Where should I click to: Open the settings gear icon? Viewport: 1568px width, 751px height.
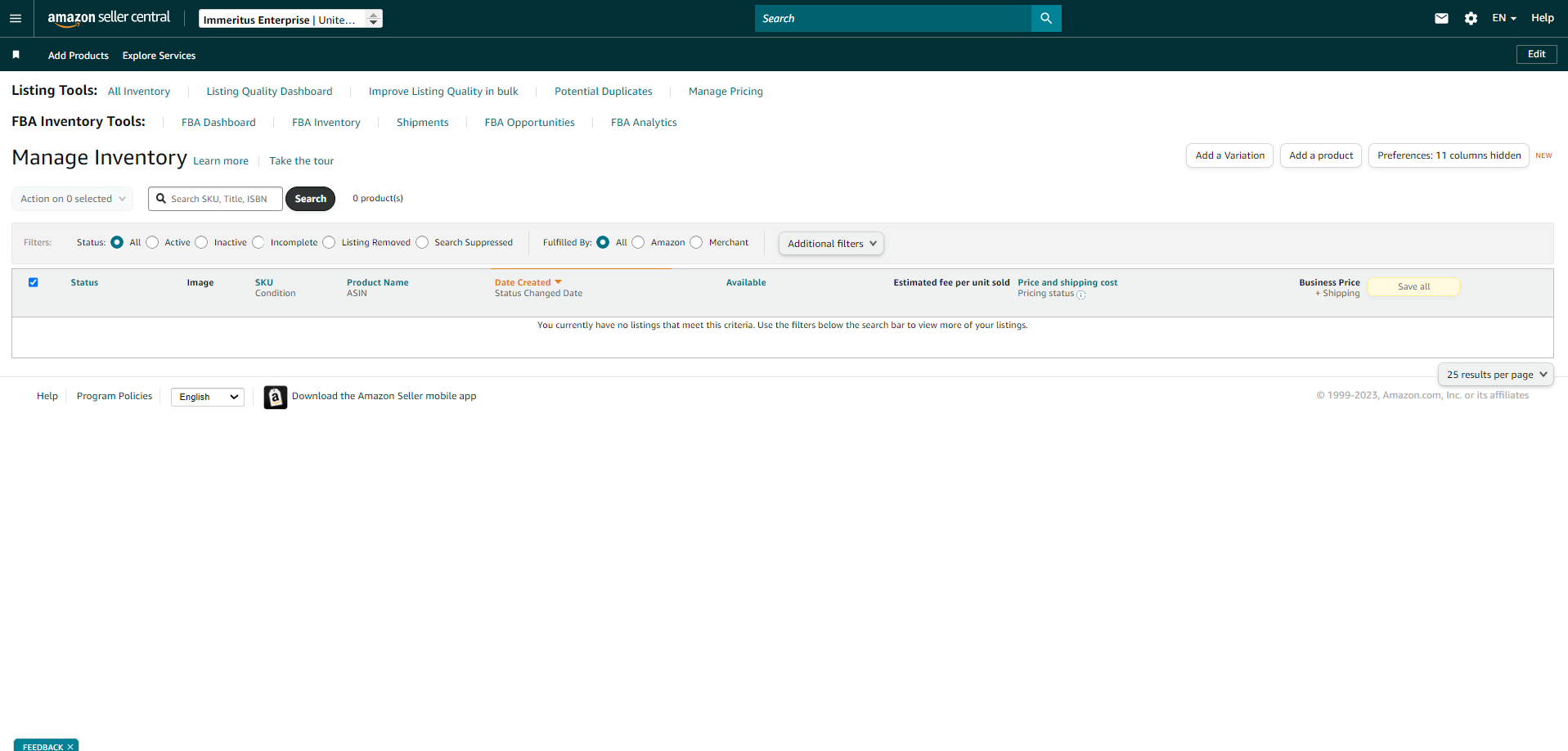1471,18
